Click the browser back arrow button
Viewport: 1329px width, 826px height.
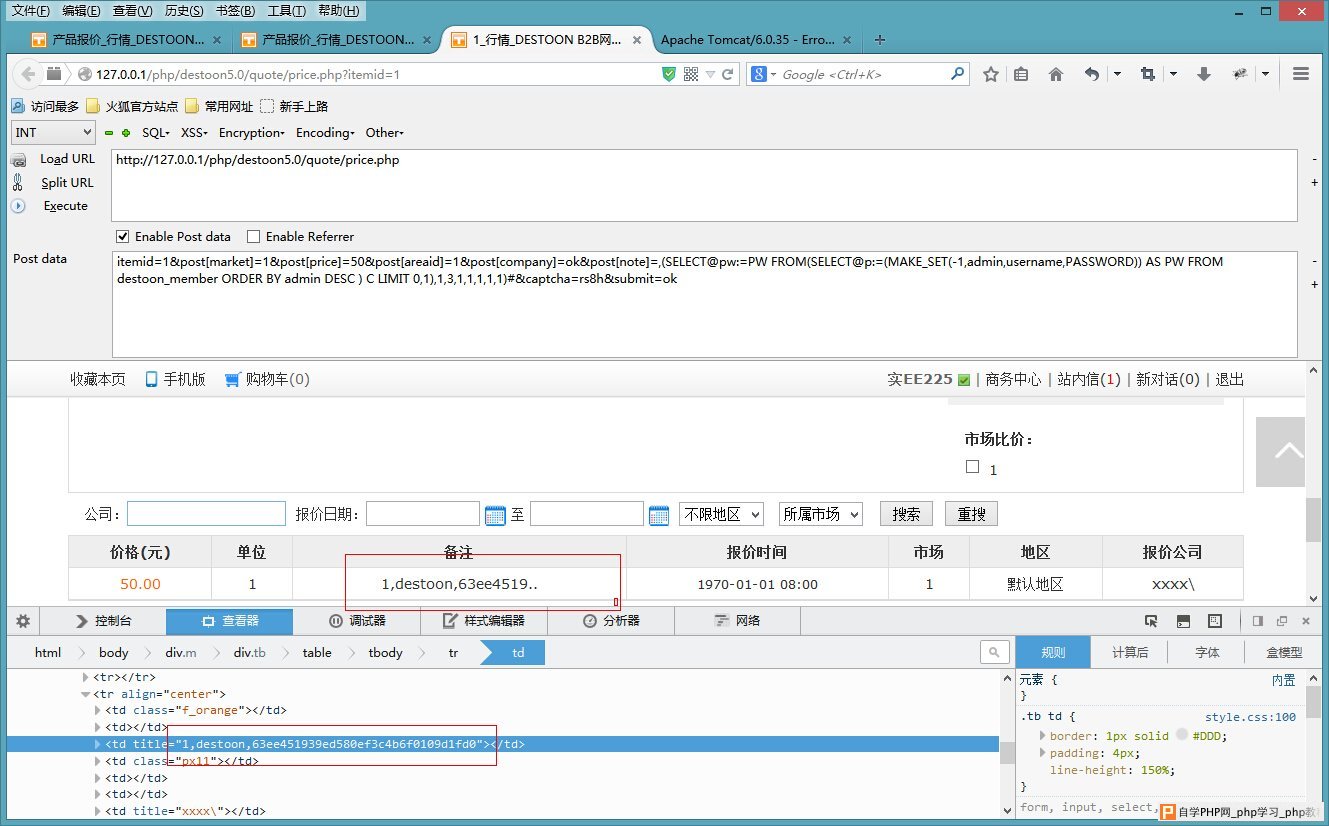(28, 74)
